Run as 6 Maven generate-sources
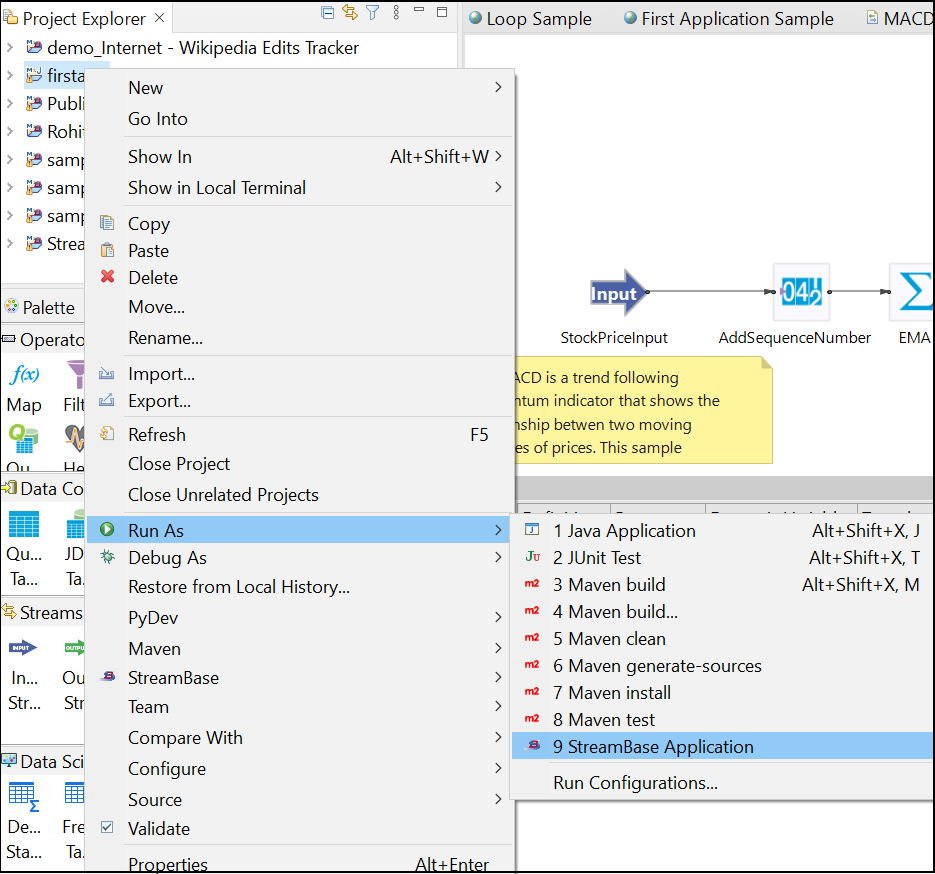Image resolution: width=935 pixels, height=874 pixels. pyautogui.click(x=723, y=666)
